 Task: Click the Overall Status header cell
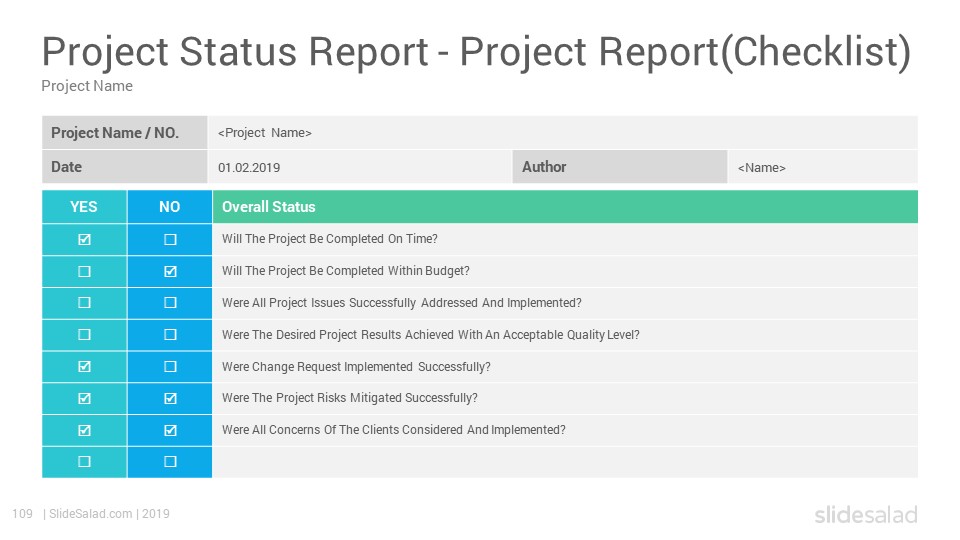point(565,207)
